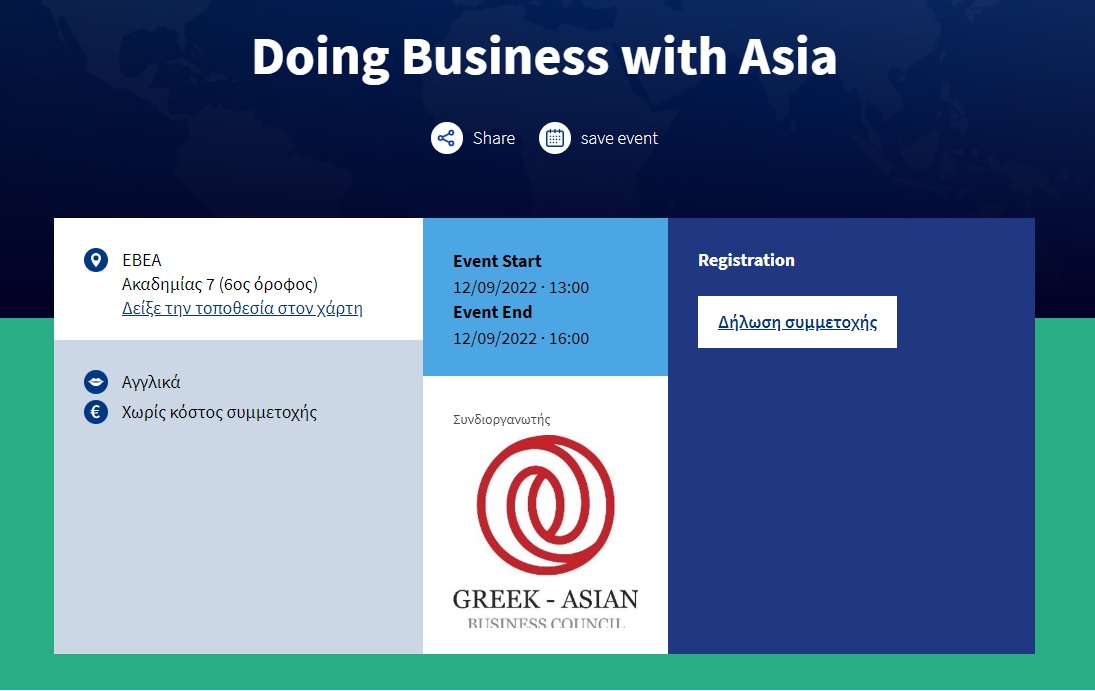Click the save event calendar icon
The height and width of the screenshot is (691, 1095).
pyautogui.click(x=554, y=138)
